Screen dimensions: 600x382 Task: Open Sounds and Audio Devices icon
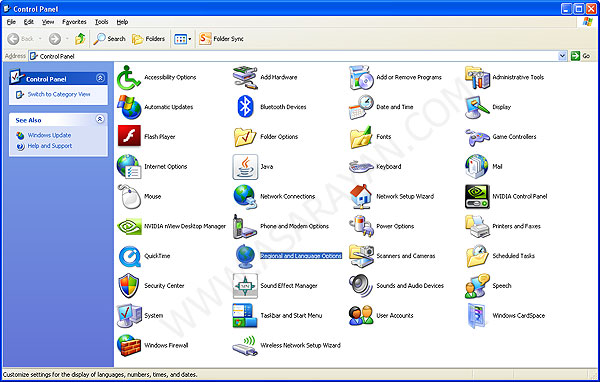click(361, 286)
